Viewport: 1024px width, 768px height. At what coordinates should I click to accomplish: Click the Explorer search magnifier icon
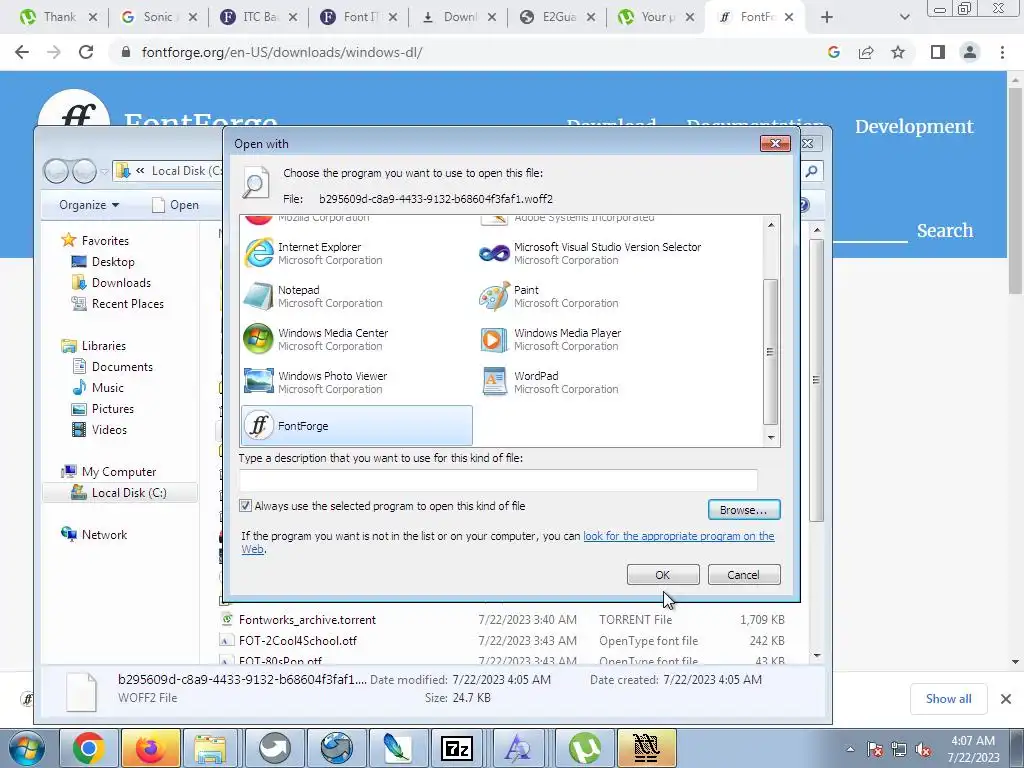point(811,171)
